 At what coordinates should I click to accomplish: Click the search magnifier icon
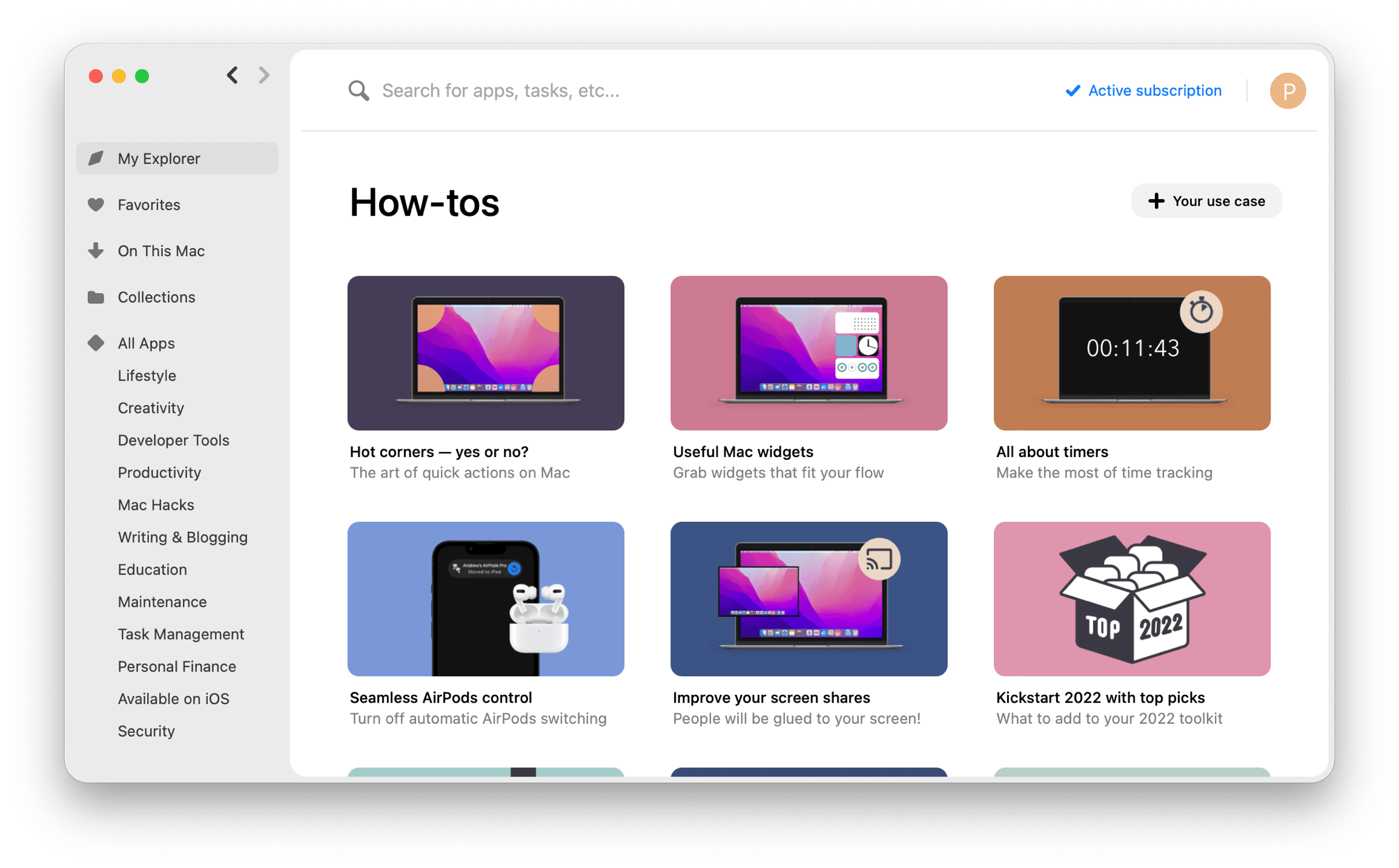click(358, 90)
